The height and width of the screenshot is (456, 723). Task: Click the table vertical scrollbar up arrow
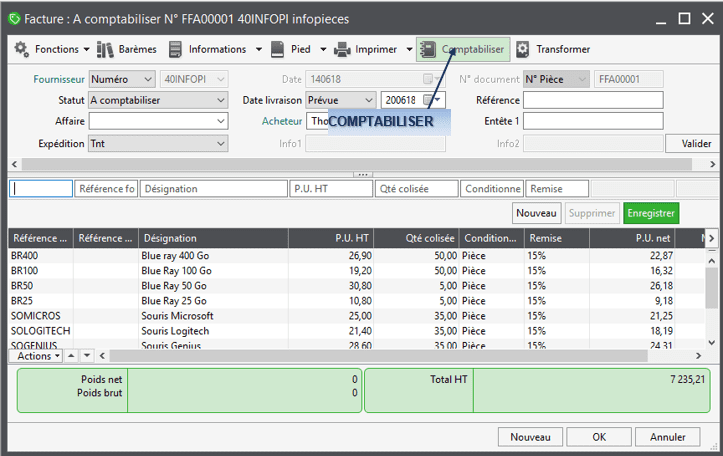711,261
